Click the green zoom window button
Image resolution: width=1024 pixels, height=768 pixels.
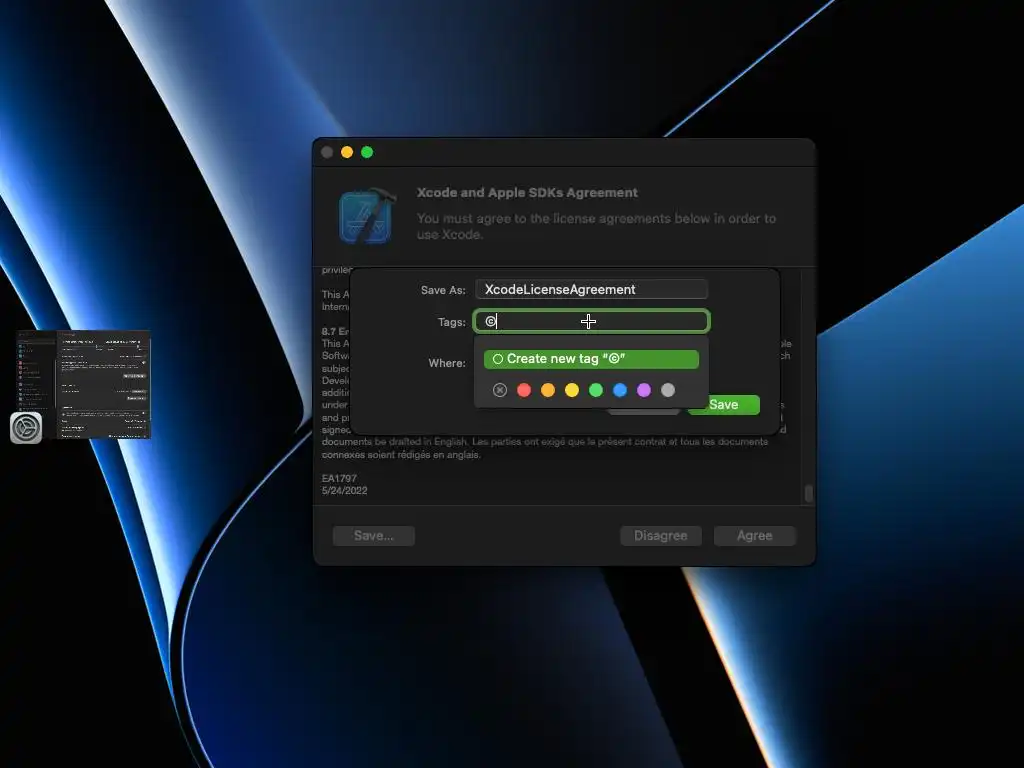click(367, 152)
